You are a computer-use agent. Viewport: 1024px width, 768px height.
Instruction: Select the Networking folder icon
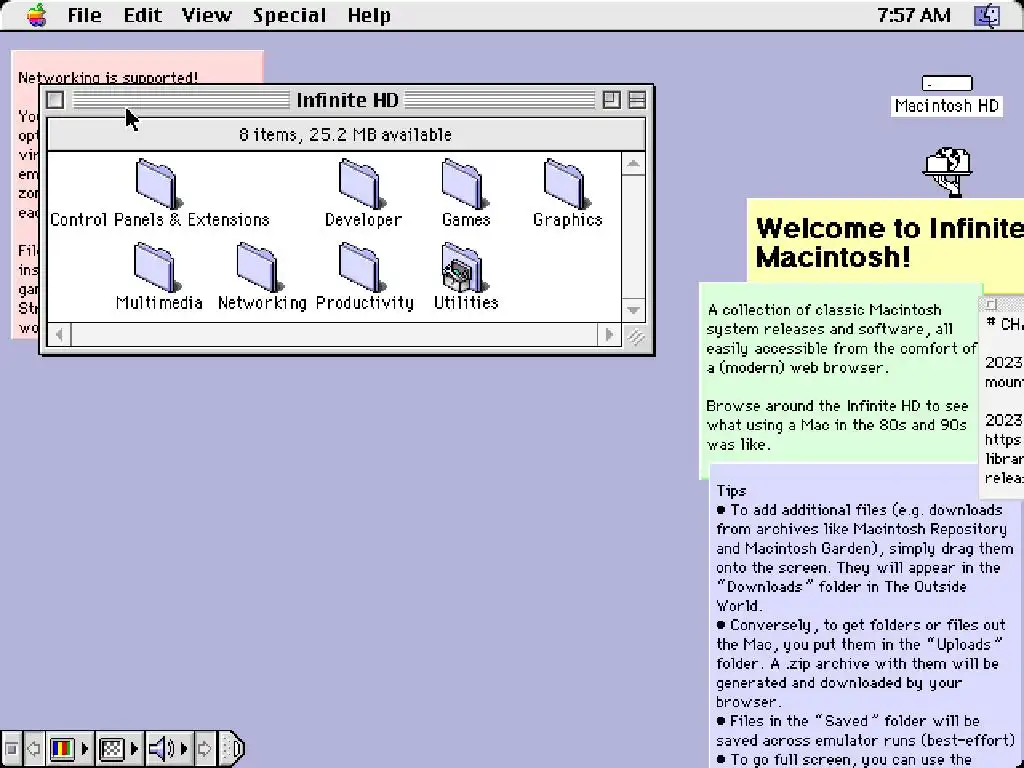pyautogui.click(x=260, y=267)
